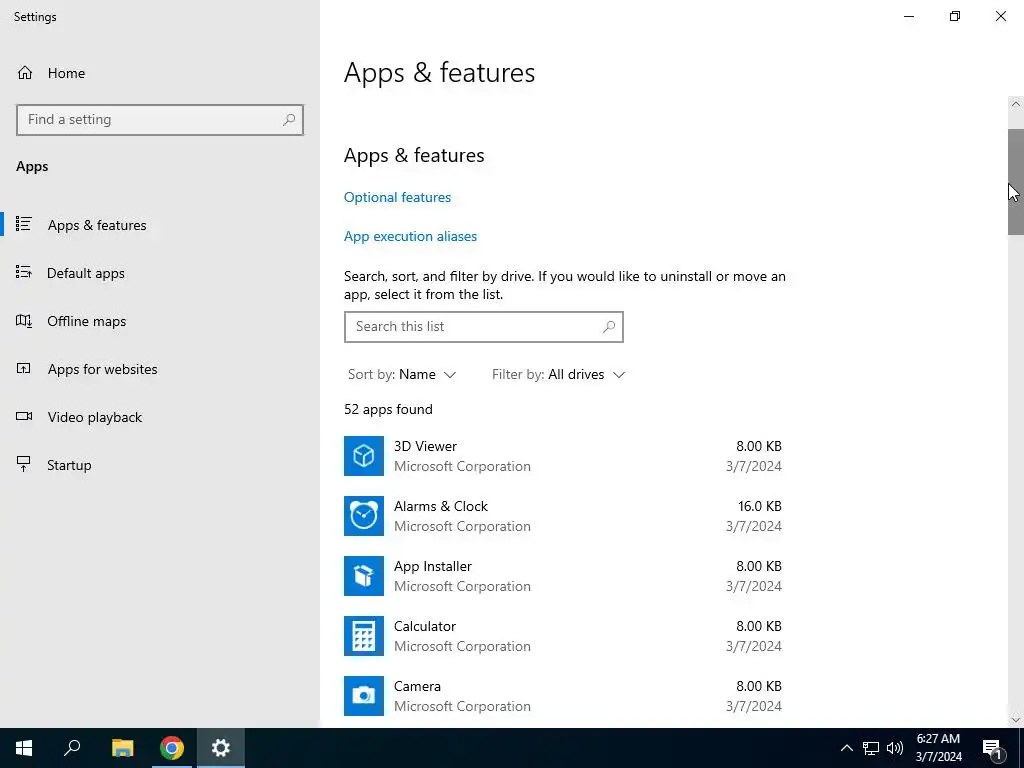The image size is (1024, 768).
Task: Select the App Installer entry name
Action: [x=432, y=566]
